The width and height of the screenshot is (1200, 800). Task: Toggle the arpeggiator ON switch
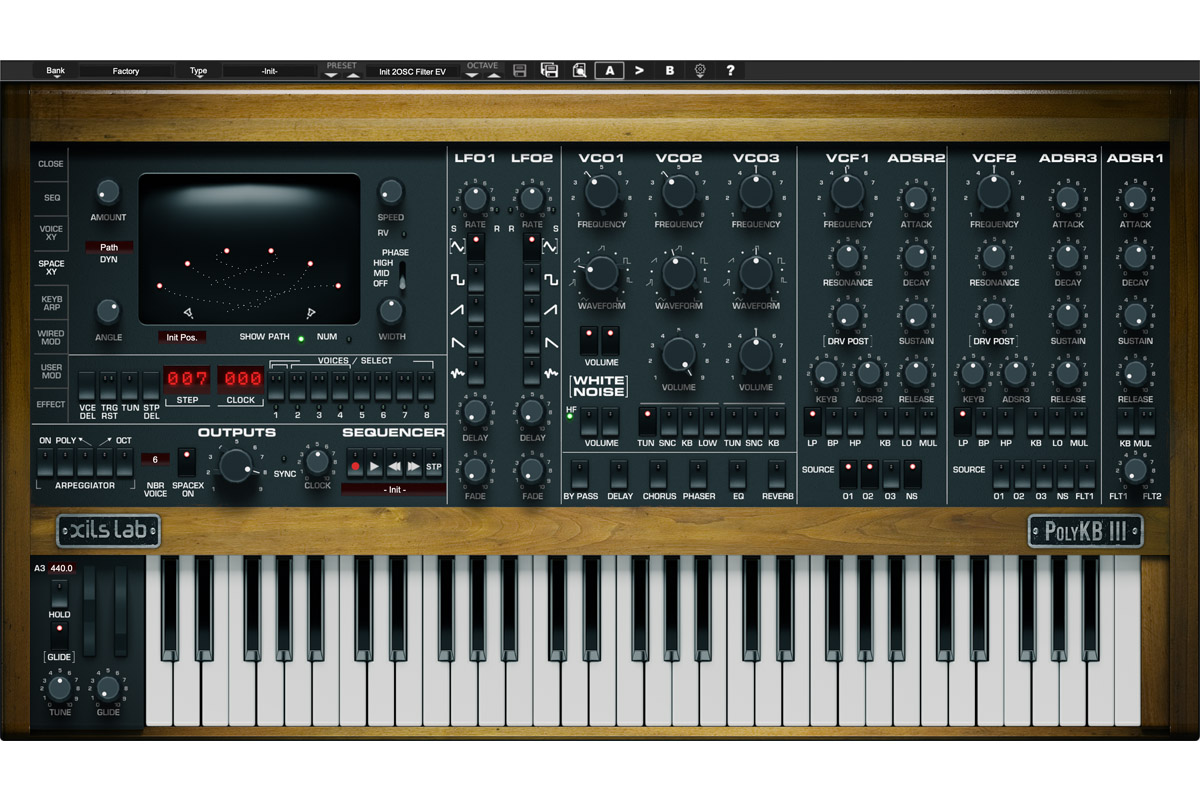point(46,461)
